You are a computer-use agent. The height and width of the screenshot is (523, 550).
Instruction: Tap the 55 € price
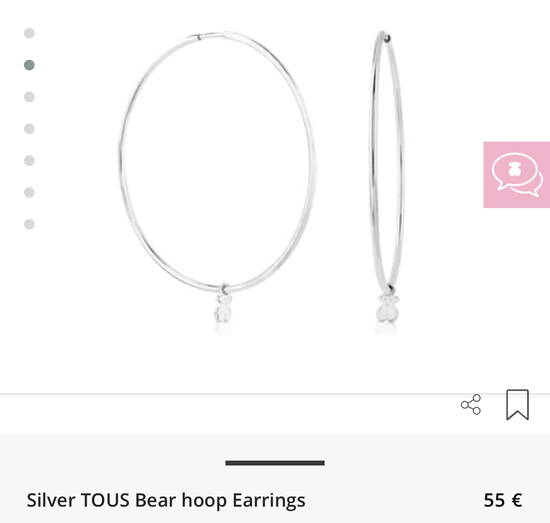[x=503, y=500]
